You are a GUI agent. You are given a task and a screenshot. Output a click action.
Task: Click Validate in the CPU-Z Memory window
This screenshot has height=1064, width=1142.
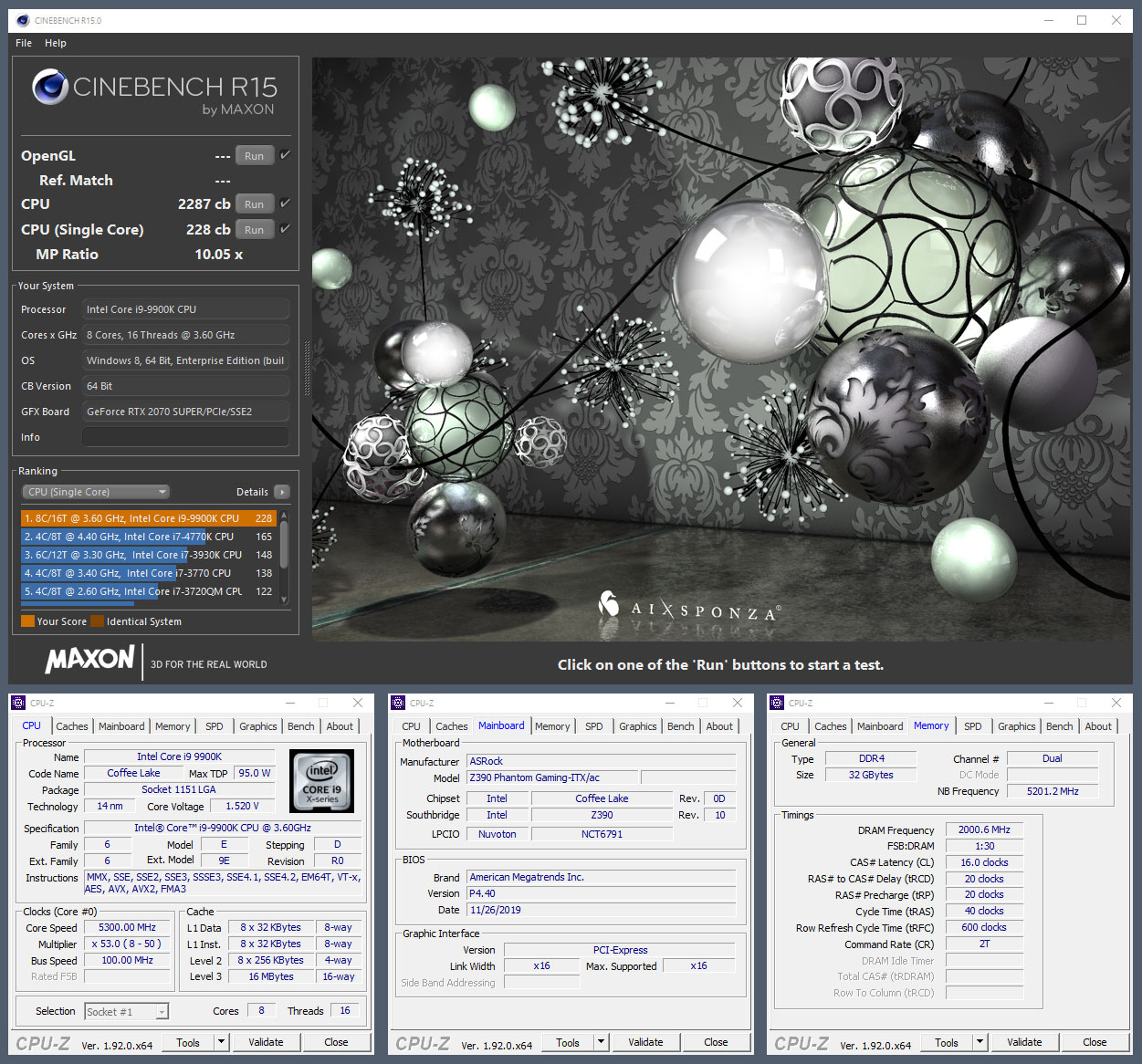click(1024, 1042)
